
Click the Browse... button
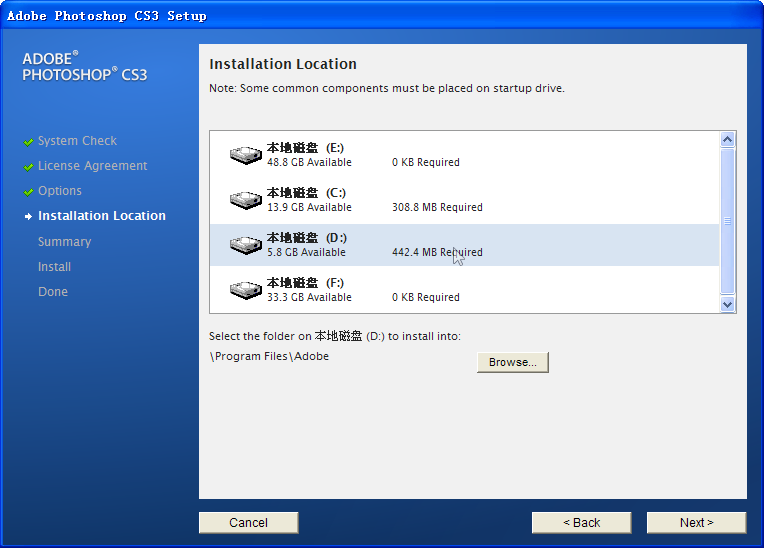pyautogui.click(x=513, y=362)
